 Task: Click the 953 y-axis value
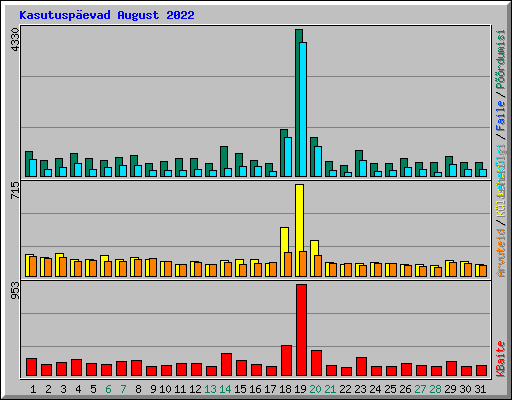click(x=15, y=290)
